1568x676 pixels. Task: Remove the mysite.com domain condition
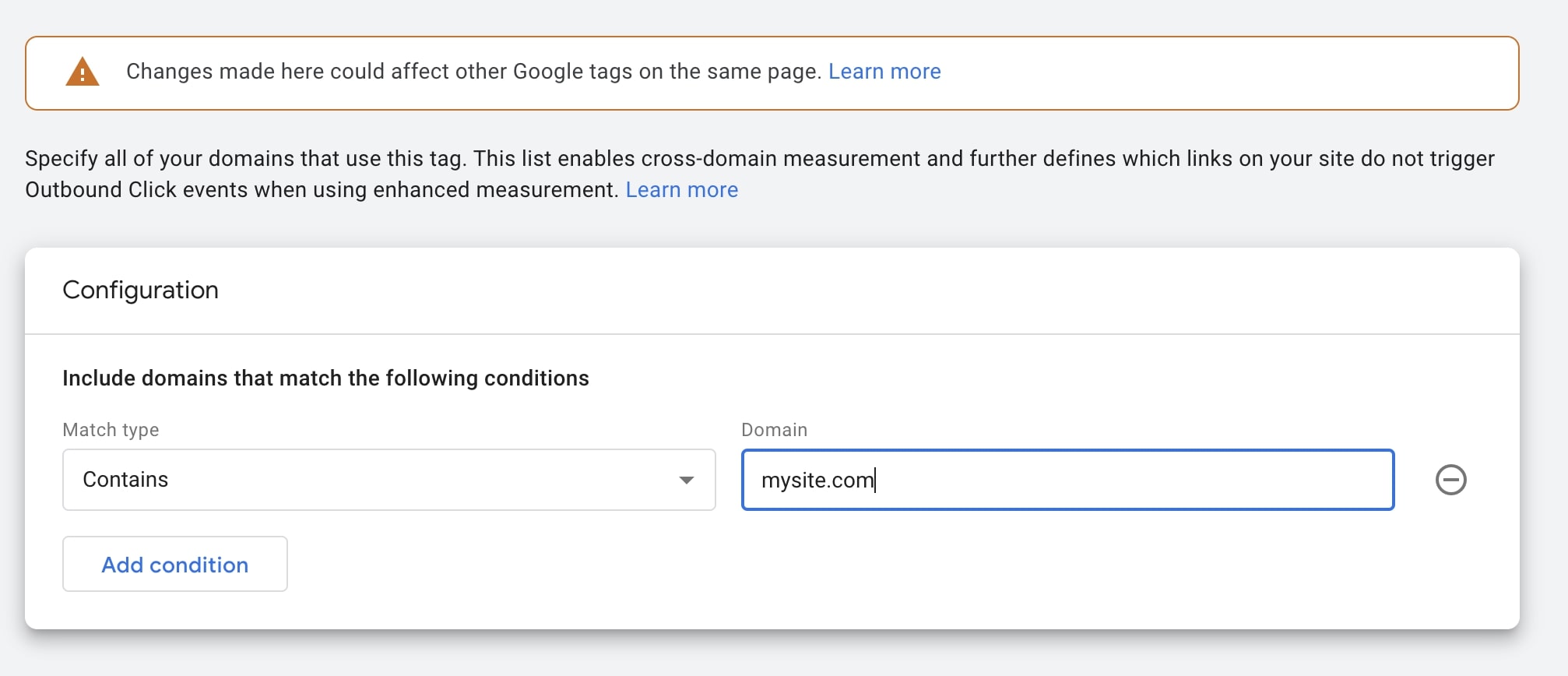[1450, 480]
